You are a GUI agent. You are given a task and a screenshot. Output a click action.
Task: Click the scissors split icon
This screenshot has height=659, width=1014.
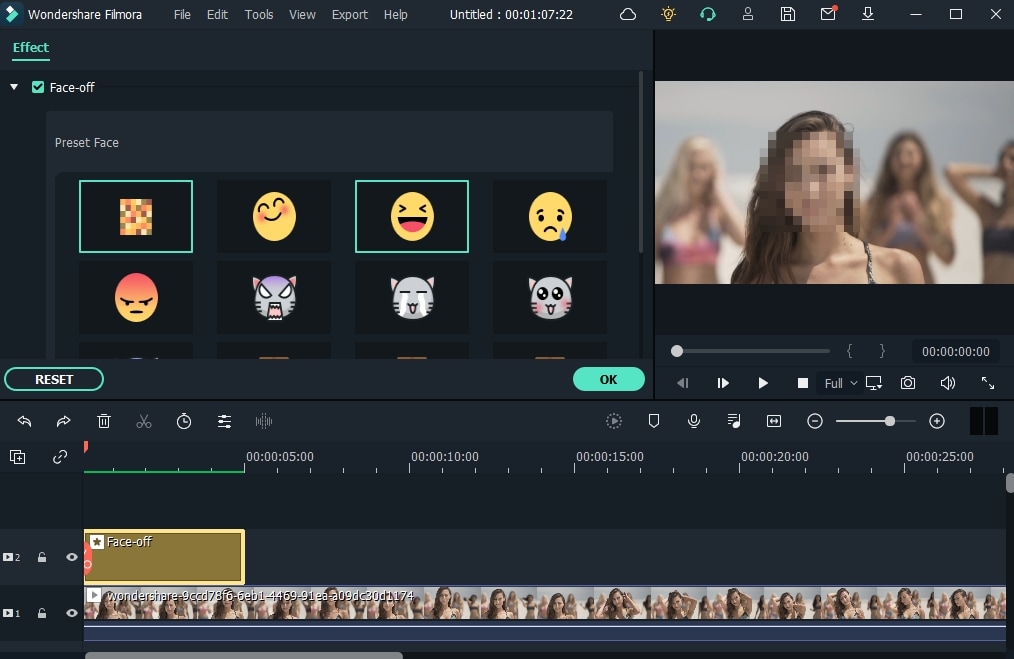tap(144, 421)
